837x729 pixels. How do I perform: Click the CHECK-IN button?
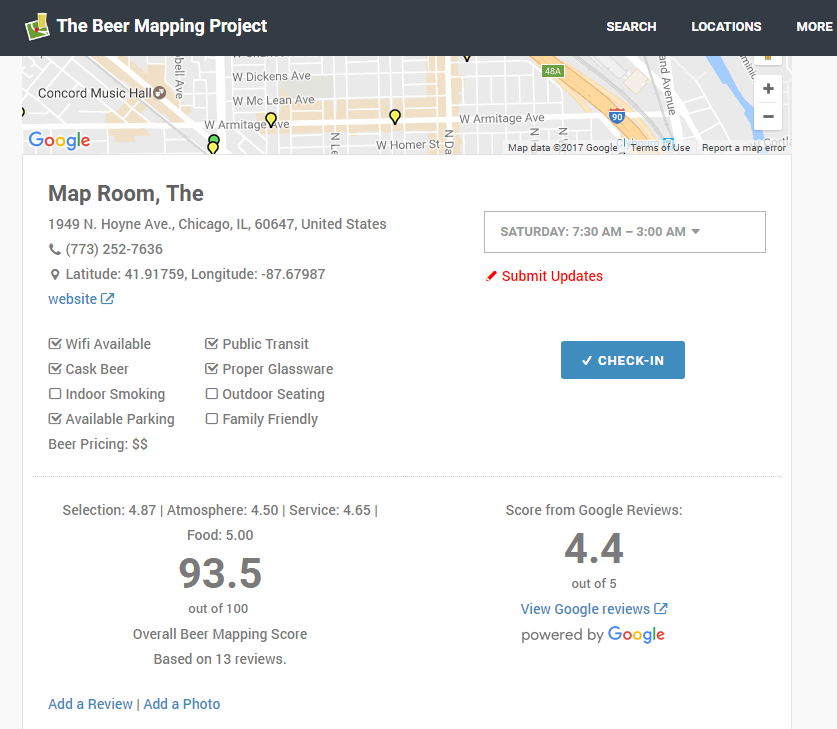[622, 360]
